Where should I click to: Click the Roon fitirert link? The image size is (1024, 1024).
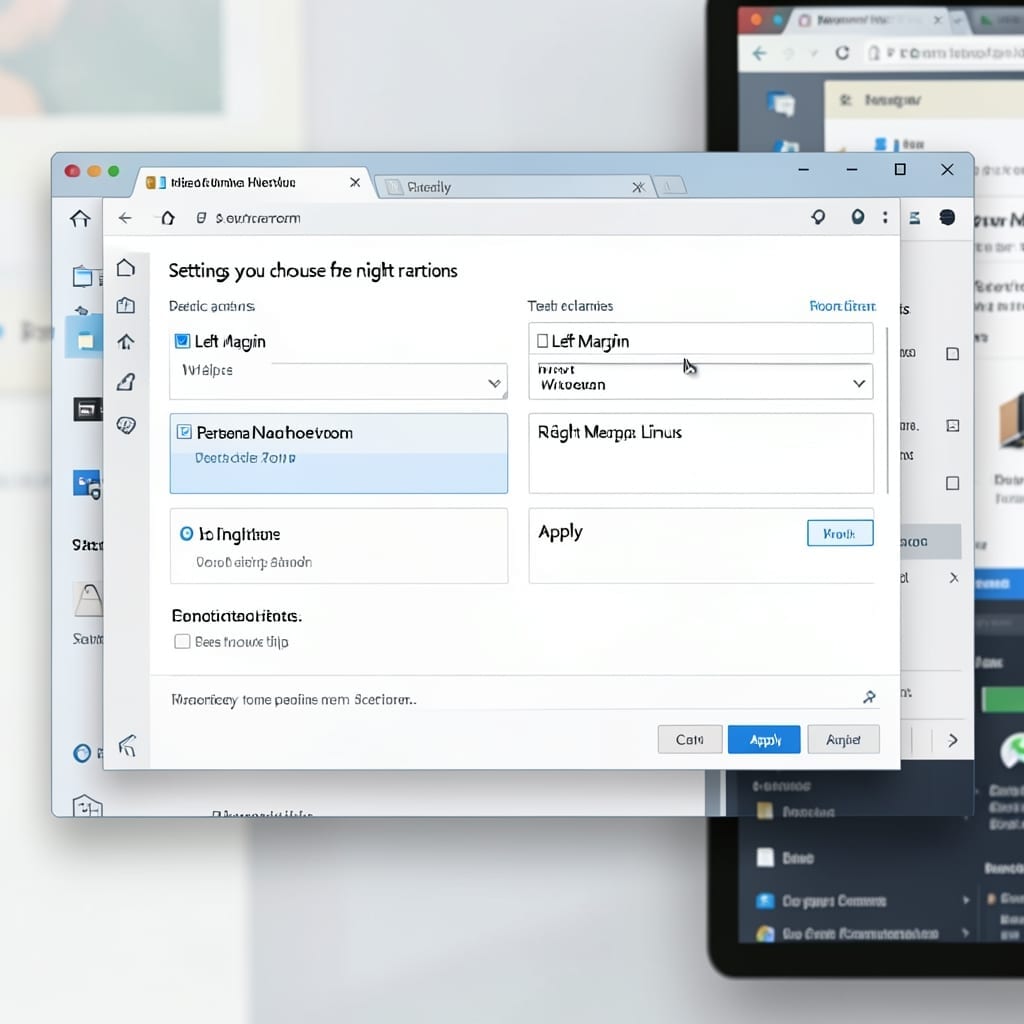click(x=842, y=306)
